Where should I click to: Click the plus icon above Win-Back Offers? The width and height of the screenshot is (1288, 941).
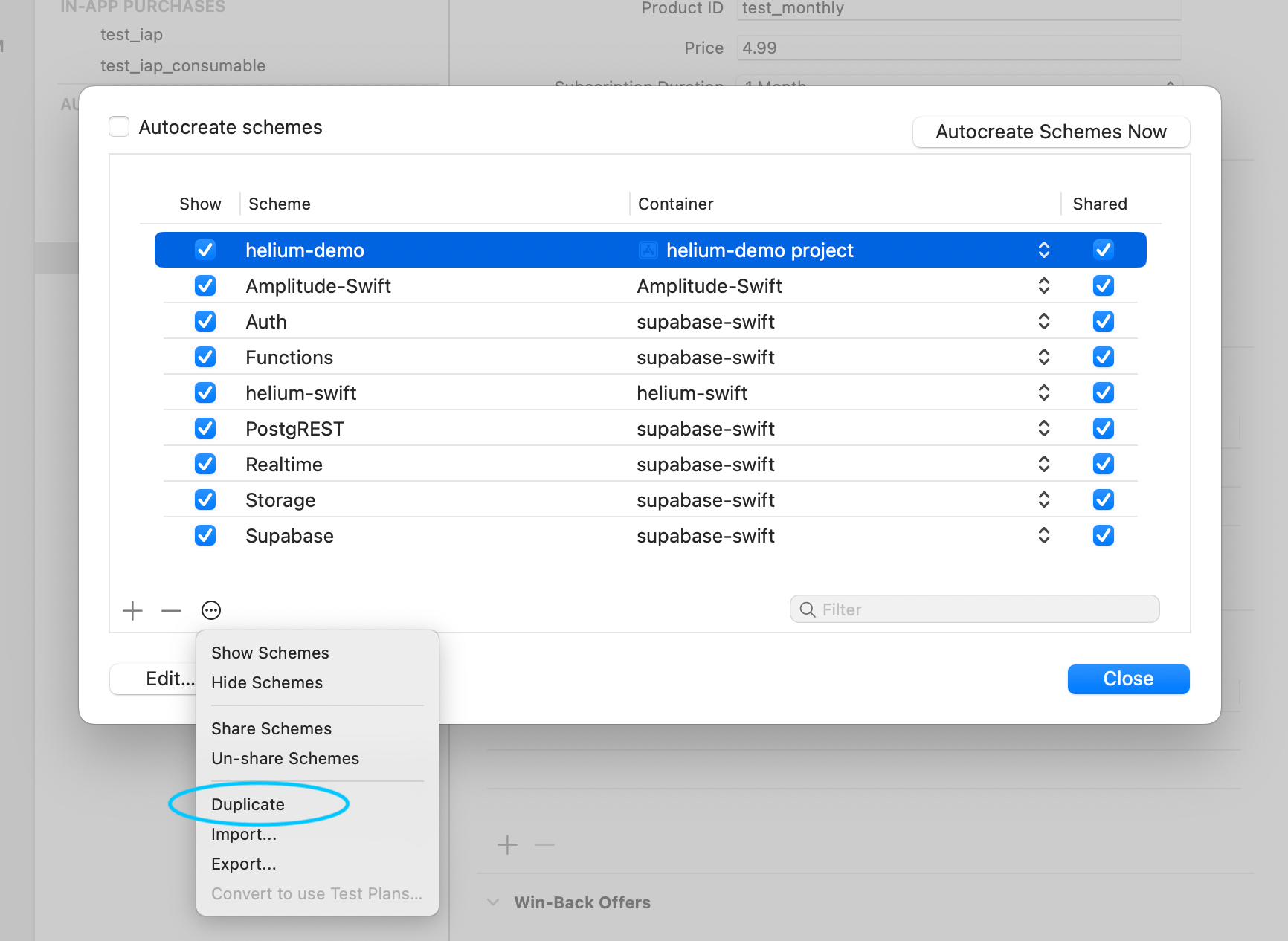pyautogui.click(x=507, y=845)
